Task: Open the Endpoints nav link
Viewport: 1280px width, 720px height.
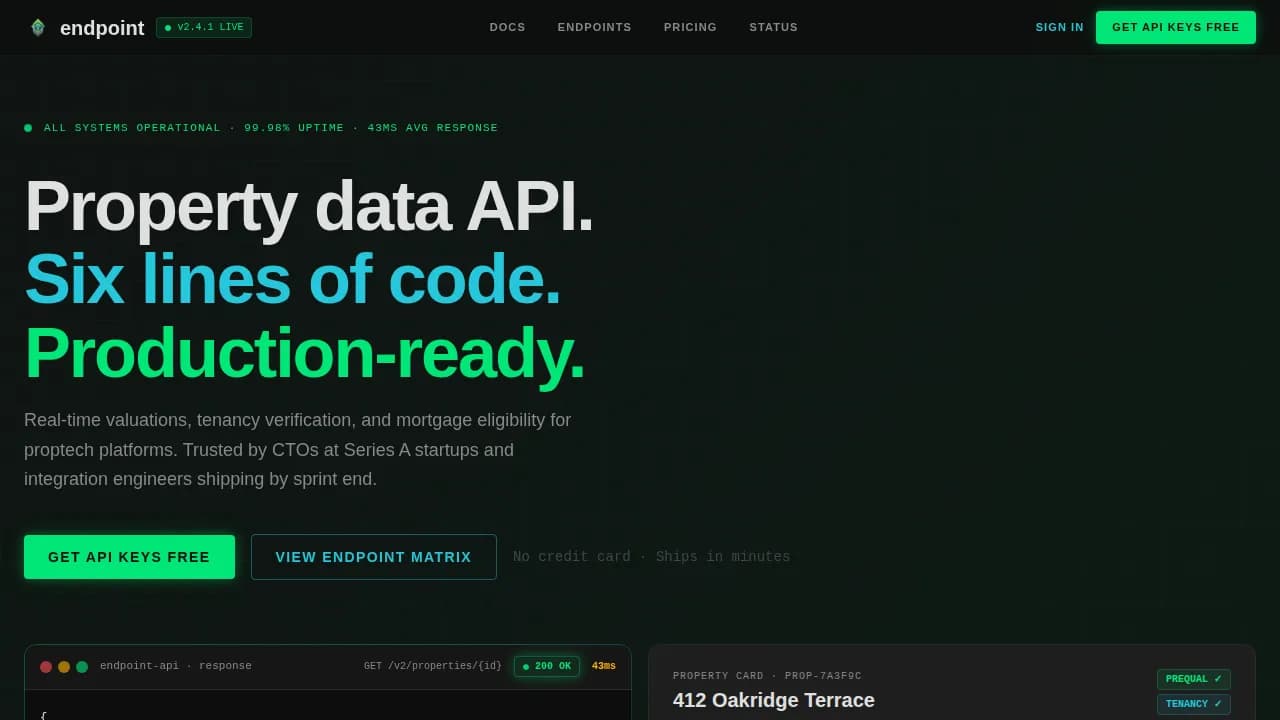Action: click(594, 27)
